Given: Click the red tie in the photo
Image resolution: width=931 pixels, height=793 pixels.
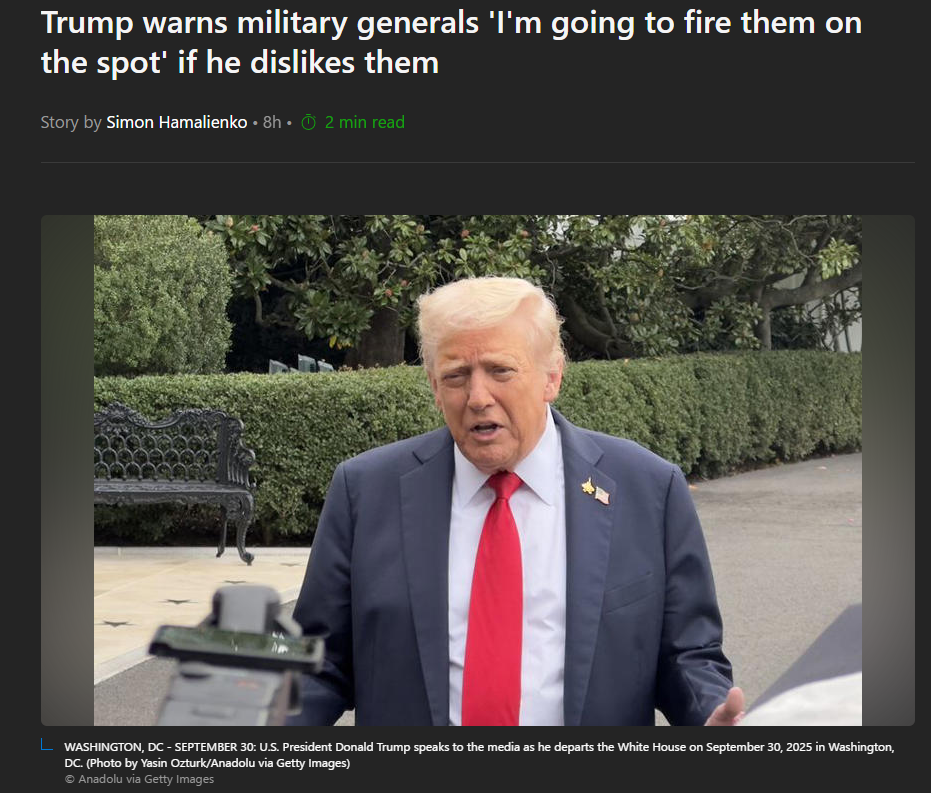Looking at the screenshot, I should click(495, 599).
